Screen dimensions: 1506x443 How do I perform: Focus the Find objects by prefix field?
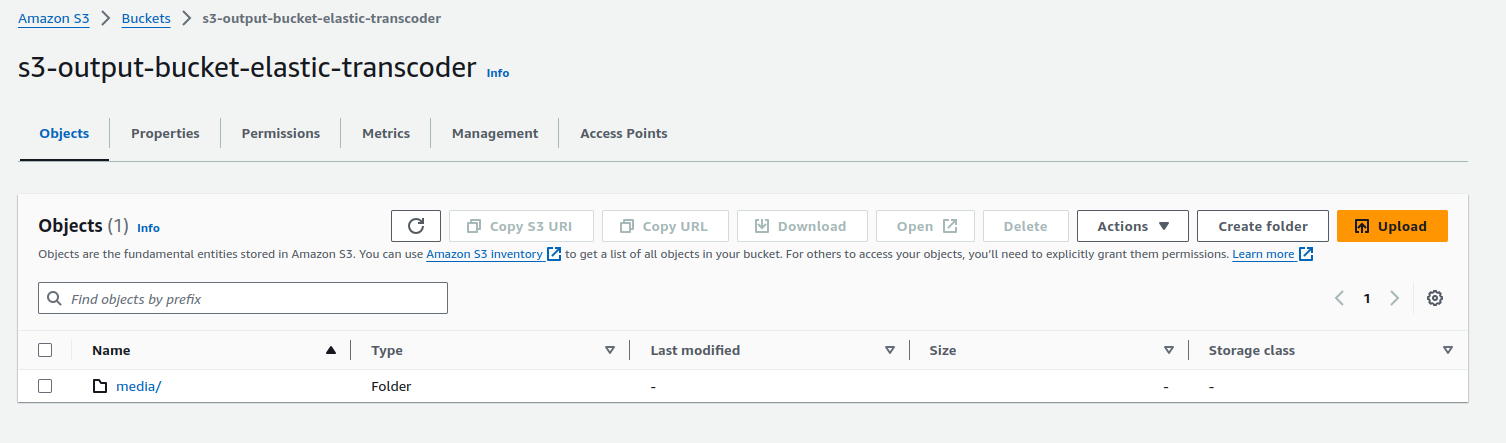pyautogui.click(x=243, y=299)
